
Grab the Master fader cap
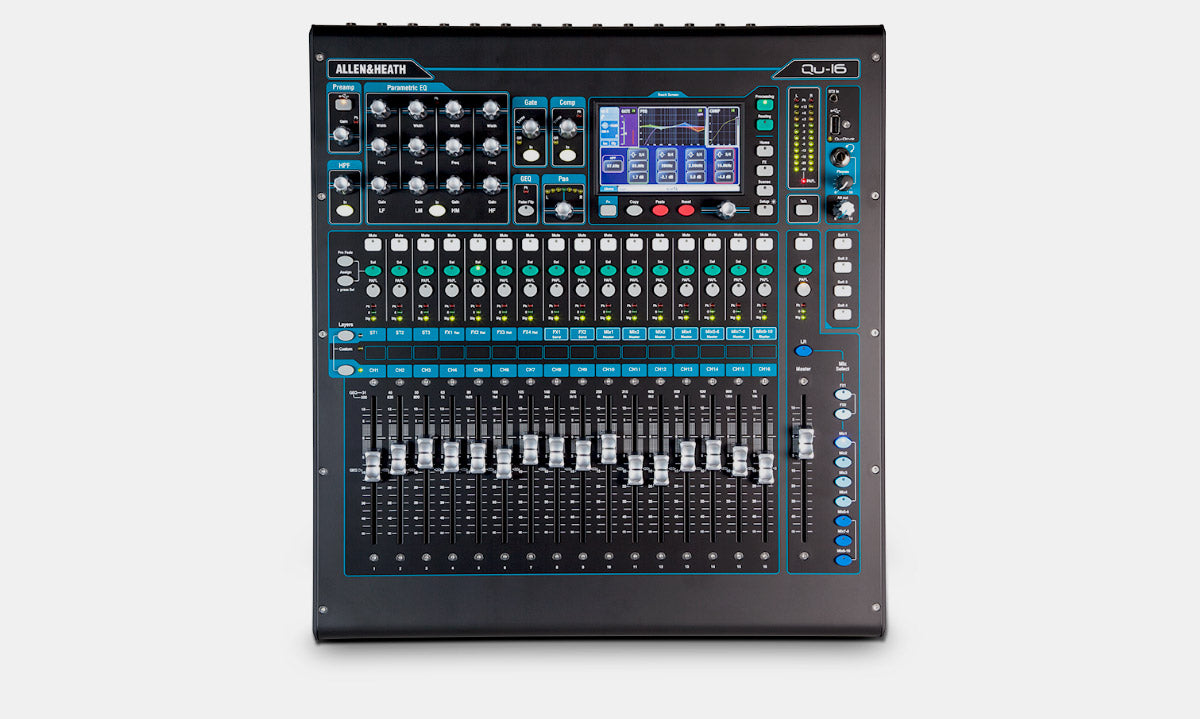(804, 443)
